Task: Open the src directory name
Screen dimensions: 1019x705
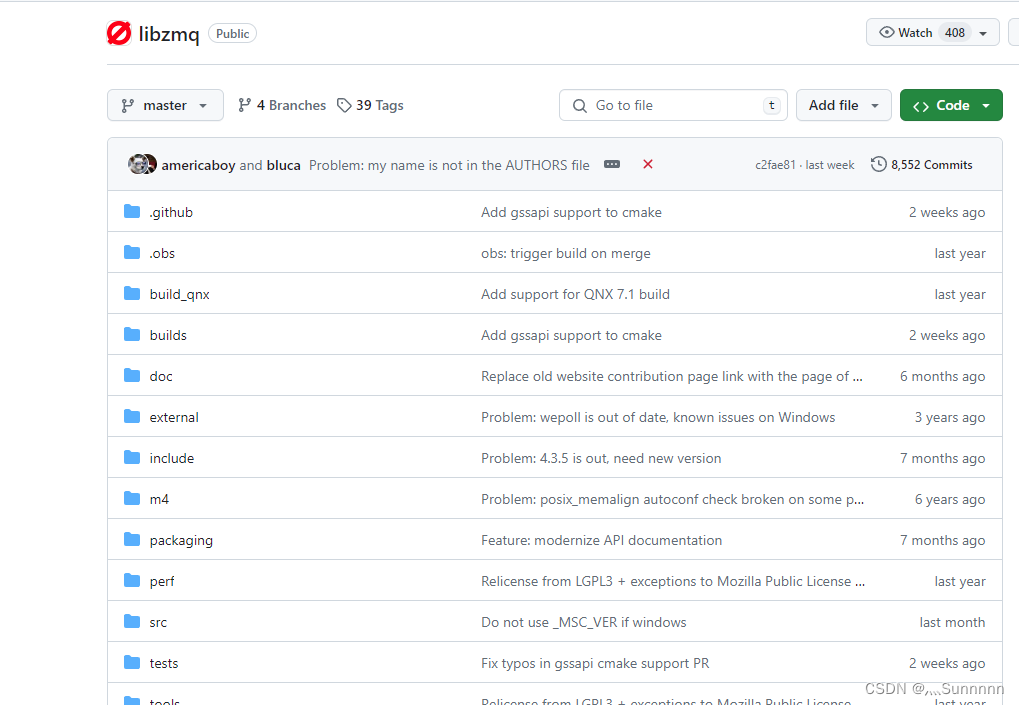Action: point(158,622)
